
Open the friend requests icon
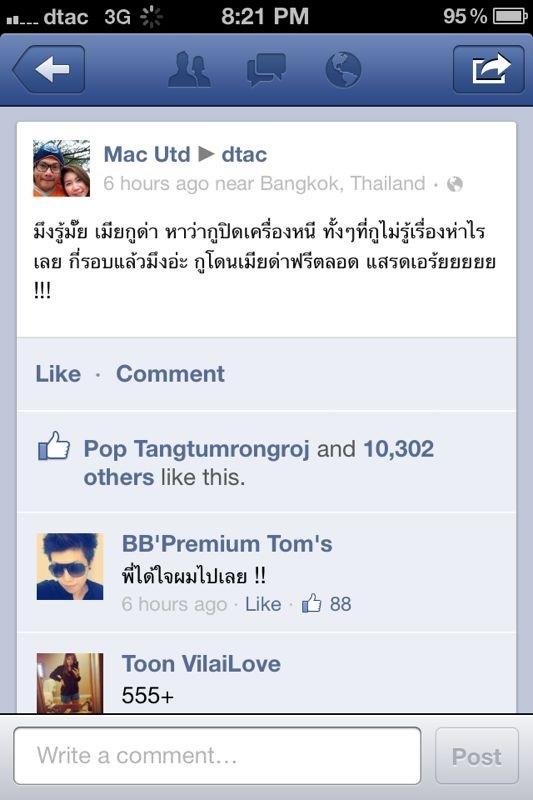[189, 69]
